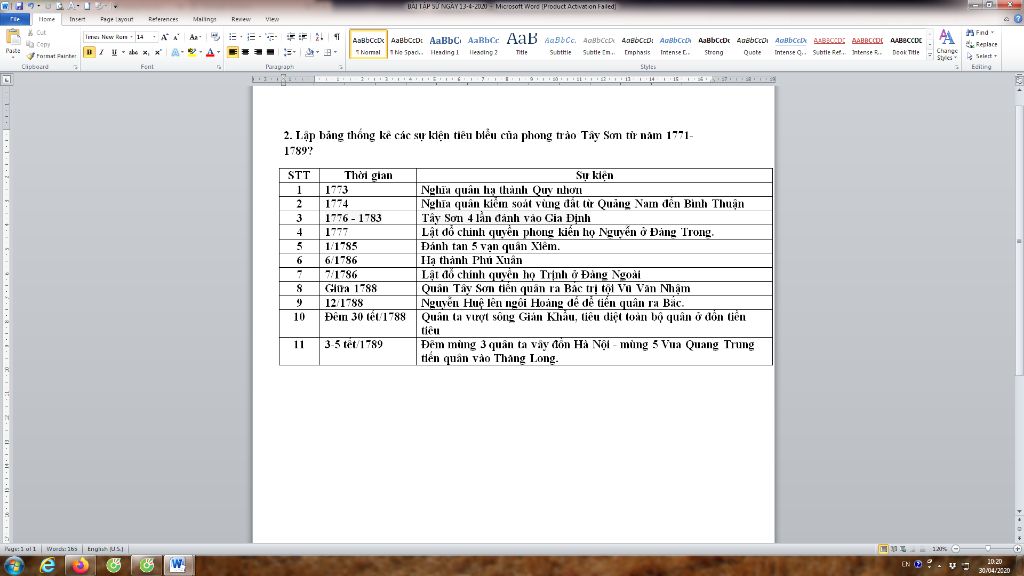
Task: Undo the last action
Action: (x=30, y=6)
